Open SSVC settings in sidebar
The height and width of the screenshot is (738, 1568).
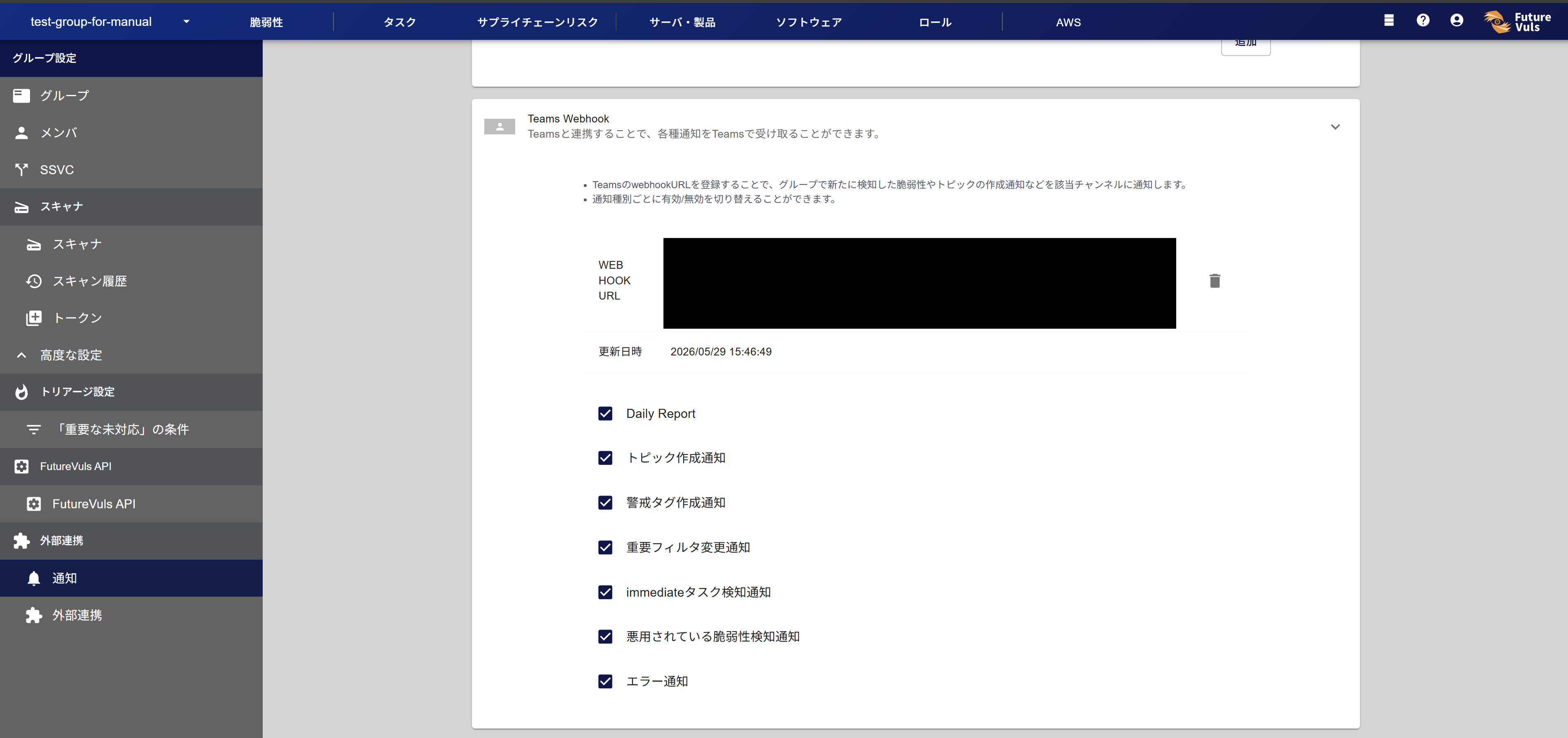(132, 170)
